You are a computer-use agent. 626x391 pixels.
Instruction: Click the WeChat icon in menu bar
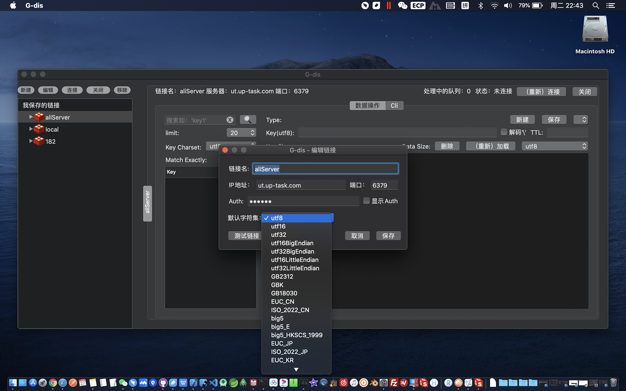402,6
